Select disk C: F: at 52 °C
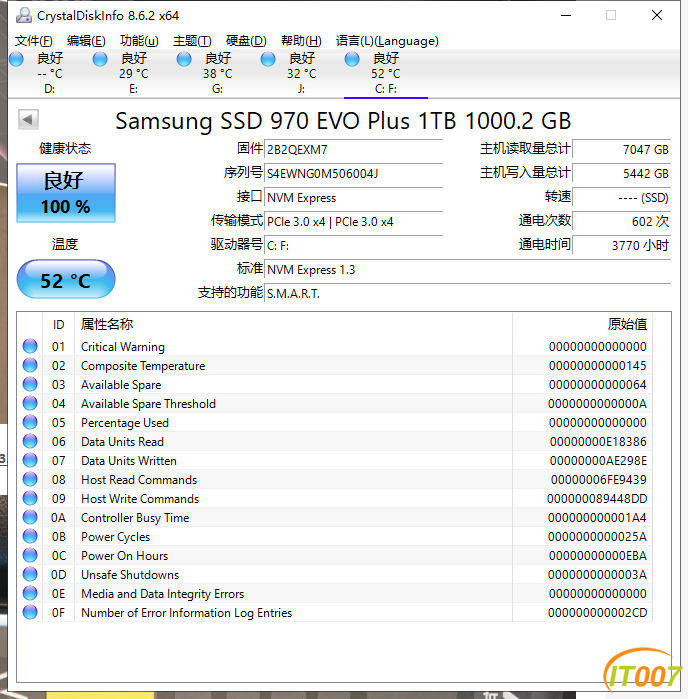The image size is (688, 699). 386,74
